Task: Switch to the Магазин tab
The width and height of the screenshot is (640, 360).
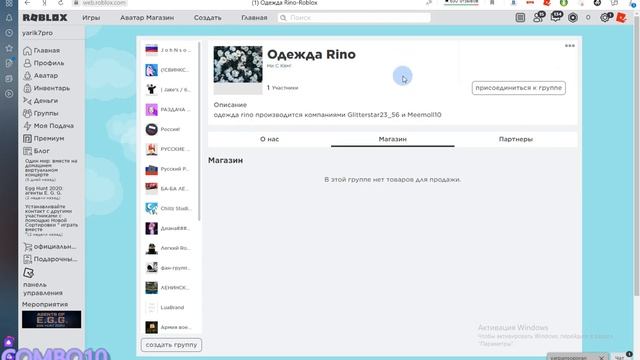Action: tap(393, 139)
